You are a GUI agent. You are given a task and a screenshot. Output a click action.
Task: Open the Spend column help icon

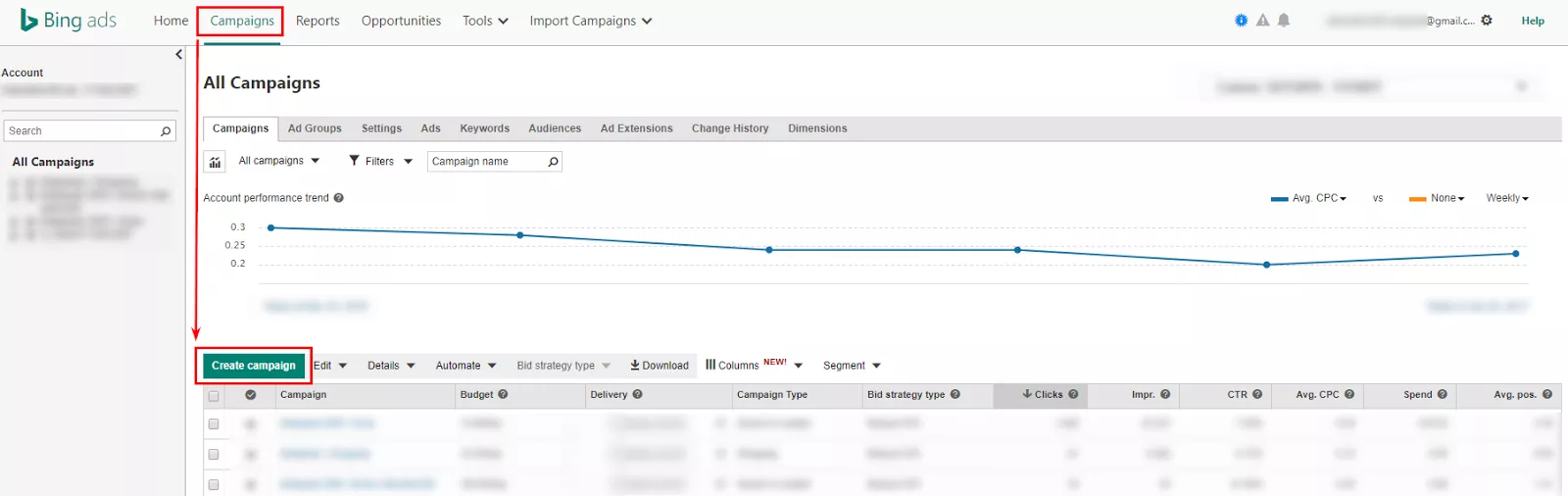(x=1443, y=395)
